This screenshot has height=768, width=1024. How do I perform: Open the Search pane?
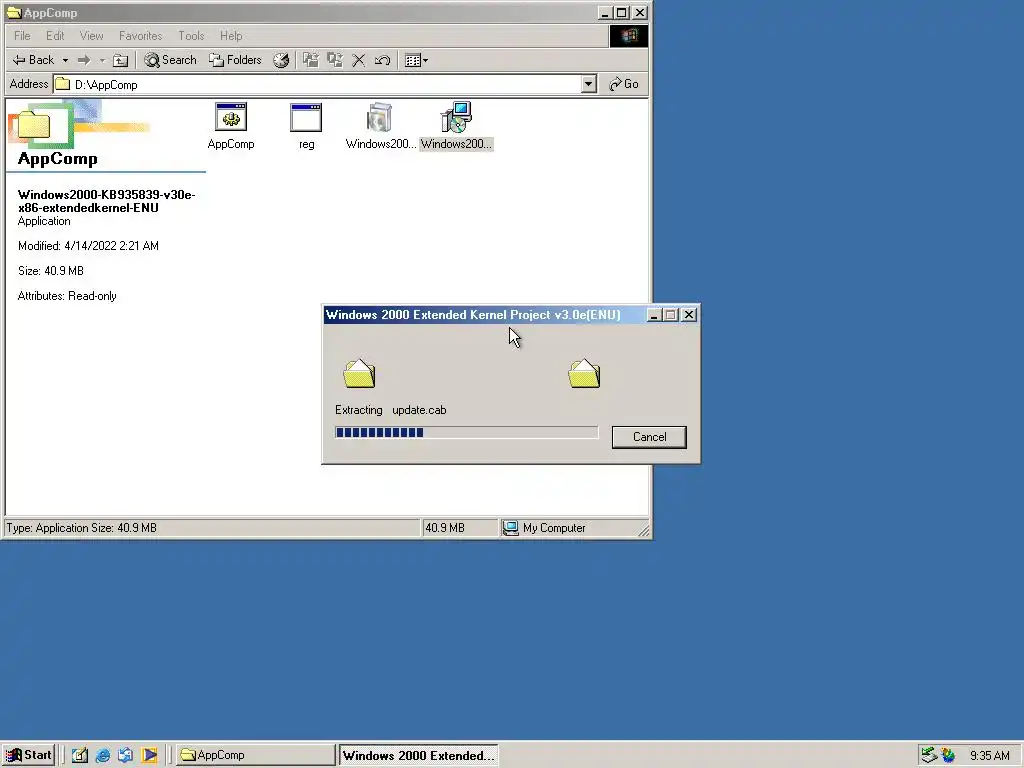(170, 60)
